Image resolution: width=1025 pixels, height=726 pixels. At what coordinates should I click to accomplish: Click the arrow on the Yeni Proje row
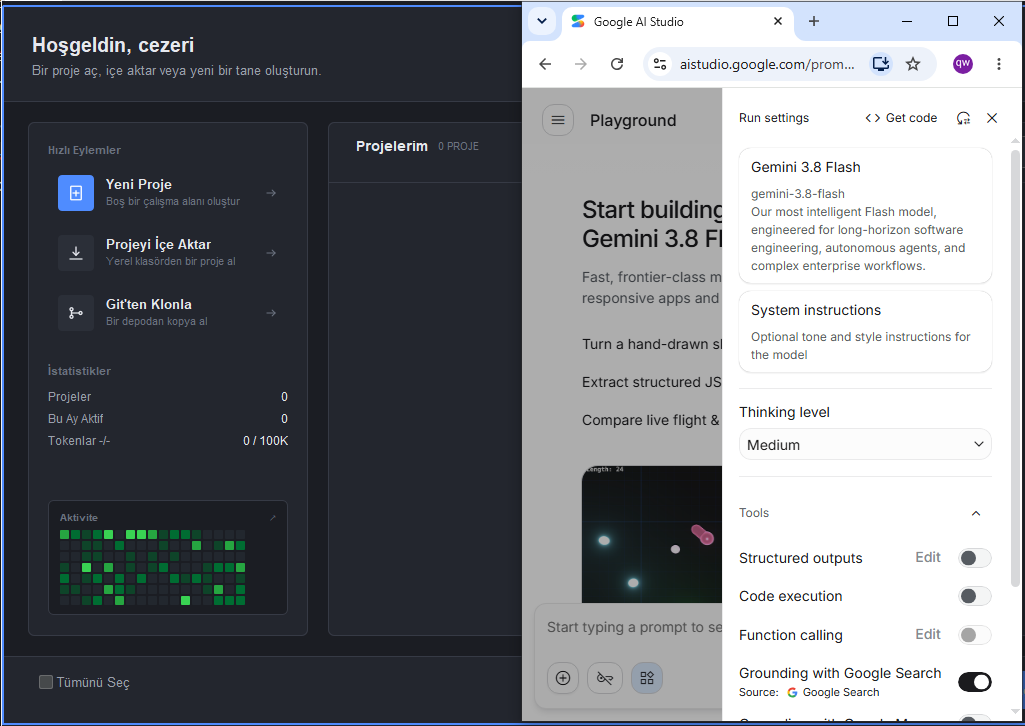tap(271, 193)
